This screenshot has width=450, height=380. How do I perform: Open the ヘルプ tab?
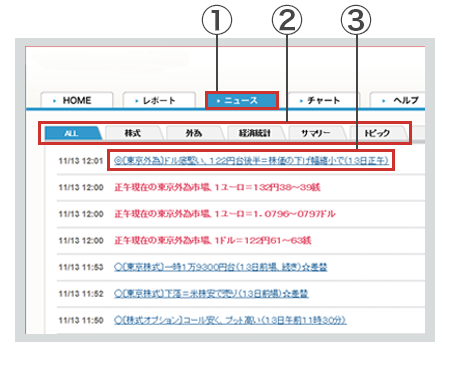(397, 100)
